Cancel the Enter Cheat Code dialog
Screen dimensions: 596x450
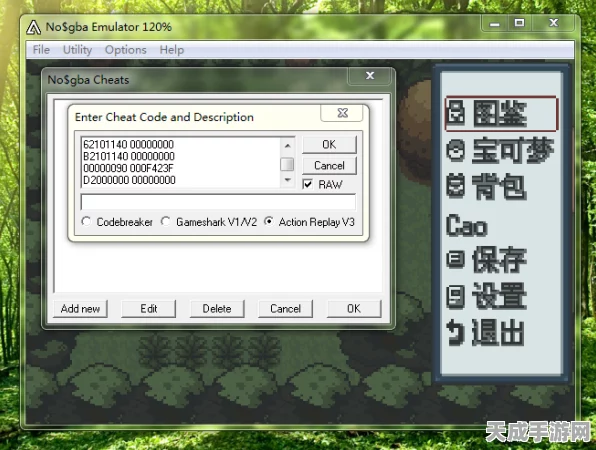pyautogui.click(x=329, y=165)
